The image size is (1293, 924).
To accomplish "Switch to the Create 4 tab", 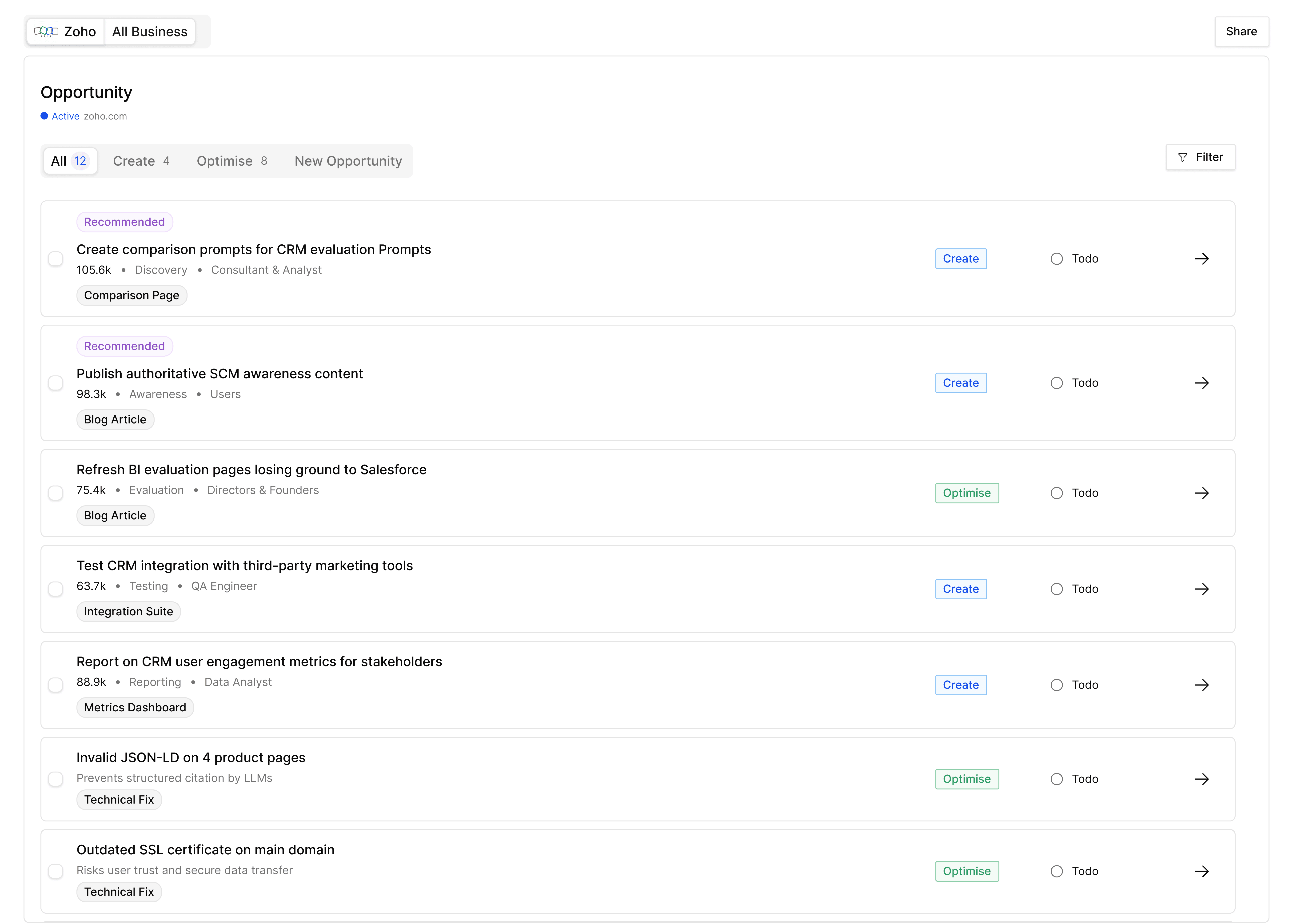I will click(x=141, y=161).
